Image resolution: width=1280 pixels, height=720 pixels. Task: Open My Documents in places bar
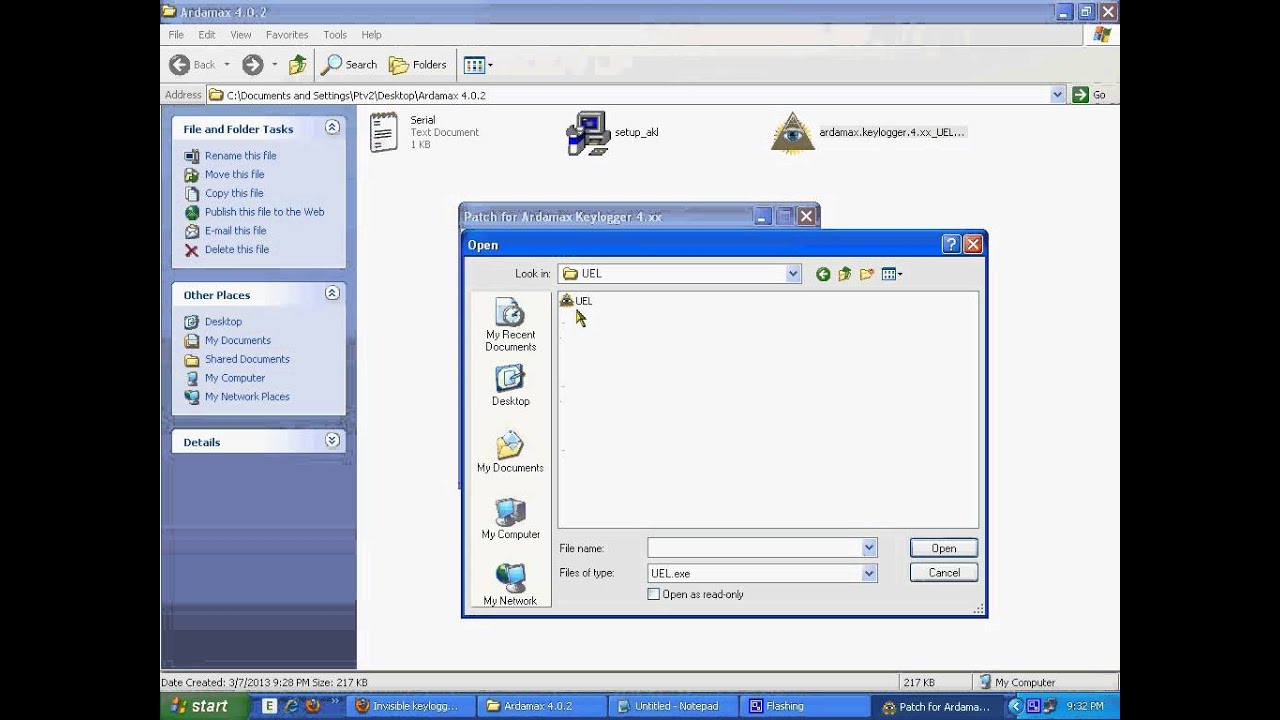510,452
